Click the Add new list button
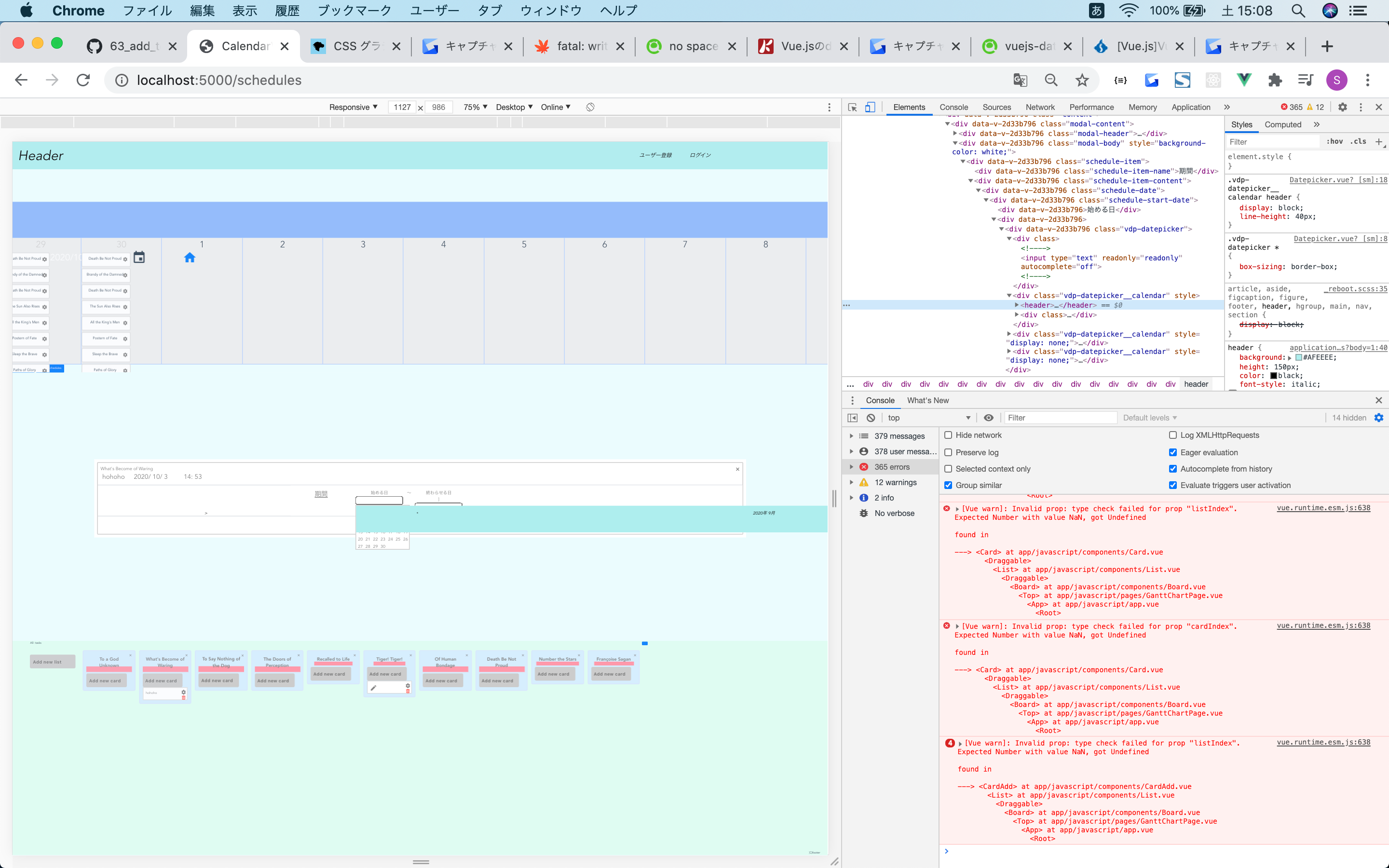1389x868 pixels. [52, 661]
